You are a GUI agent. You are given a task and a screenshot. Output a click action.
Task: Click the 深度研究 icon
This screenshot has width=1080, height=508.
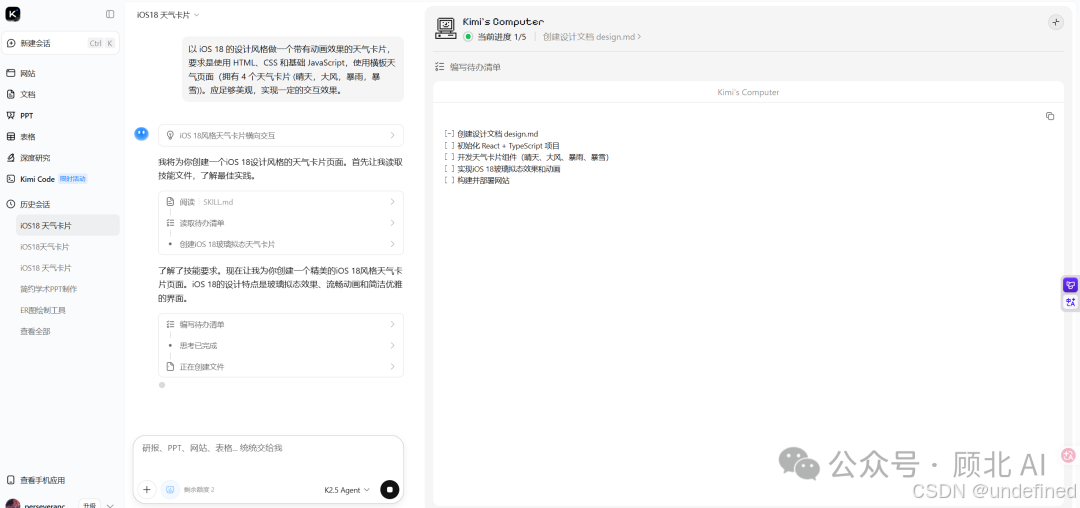click(10, 158)
